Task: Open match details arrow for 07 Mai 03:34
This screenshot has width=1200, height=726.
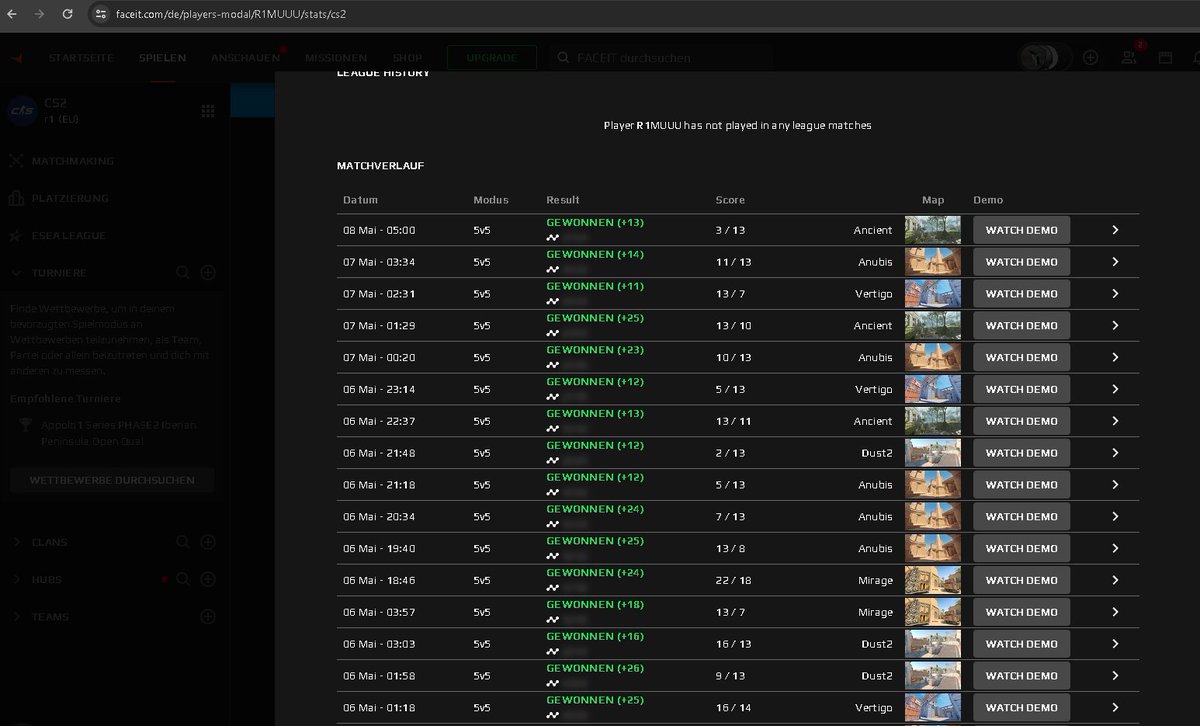Action: coord(1115,262)
